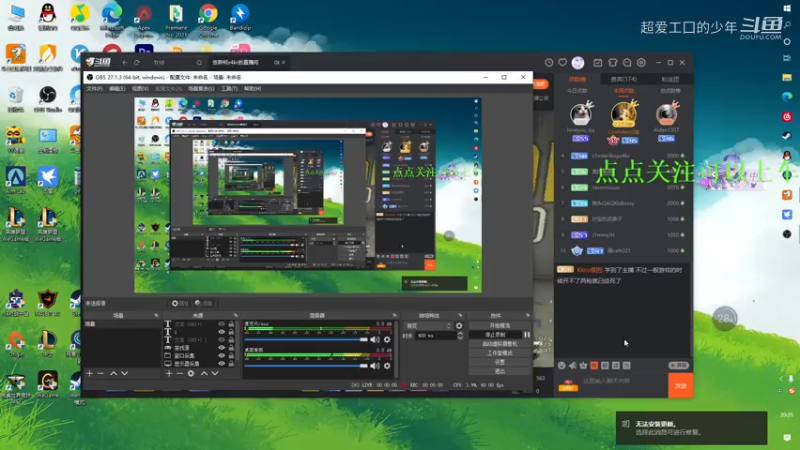
Task: Toggle lock on 游戏源 source
Action: pos(231,347)
